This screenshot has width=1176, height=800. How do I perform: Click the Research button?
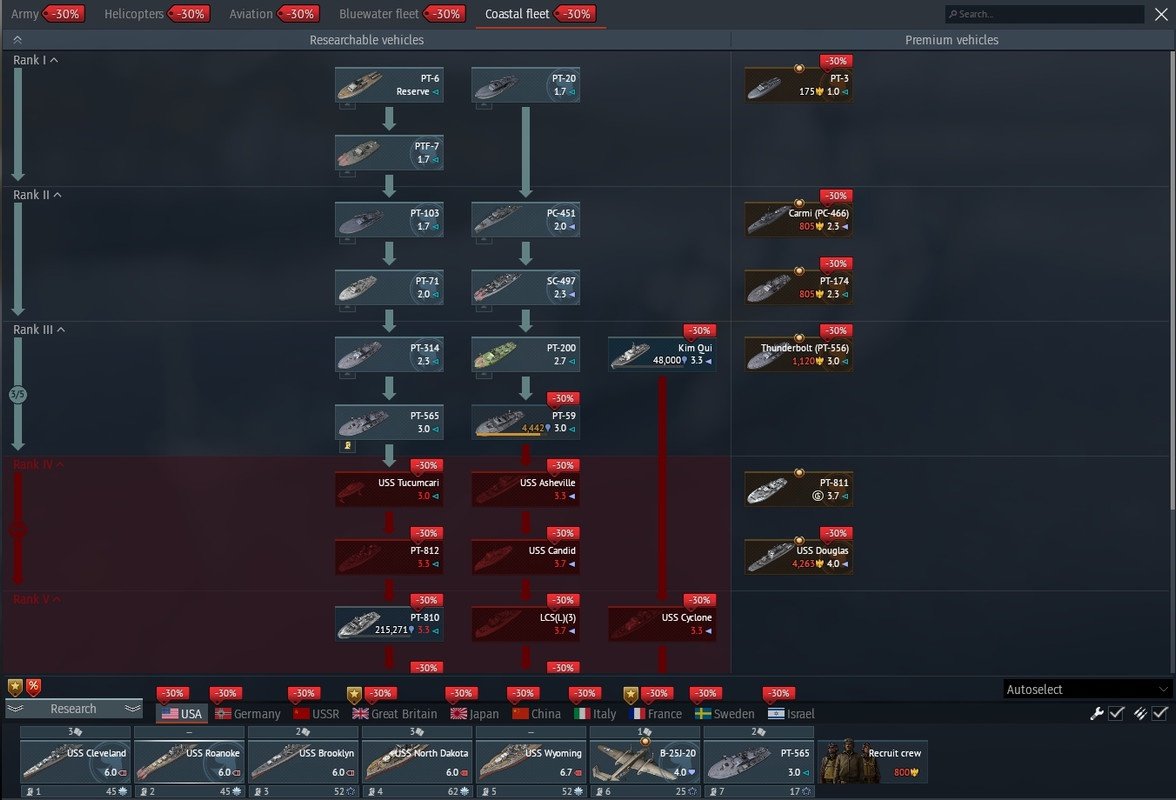click(x=74, y=709)
